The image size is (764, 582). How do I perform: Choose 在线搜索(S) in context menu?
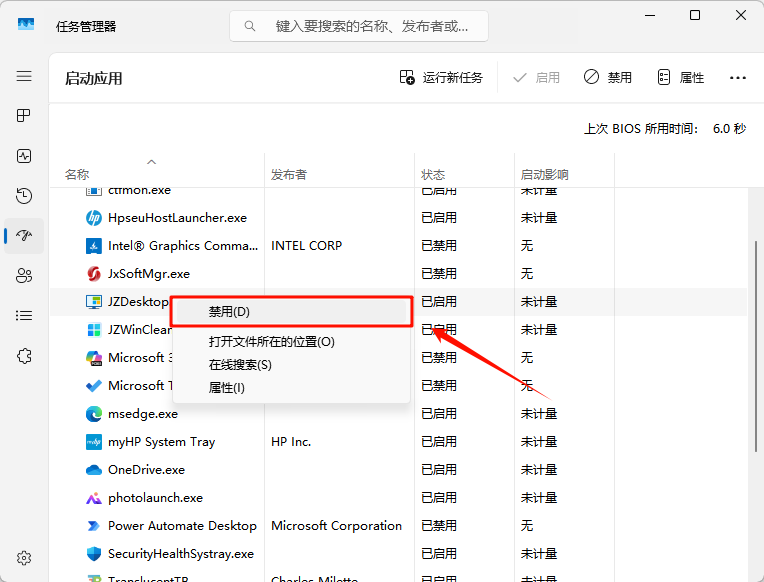click(x=291, y=365)
